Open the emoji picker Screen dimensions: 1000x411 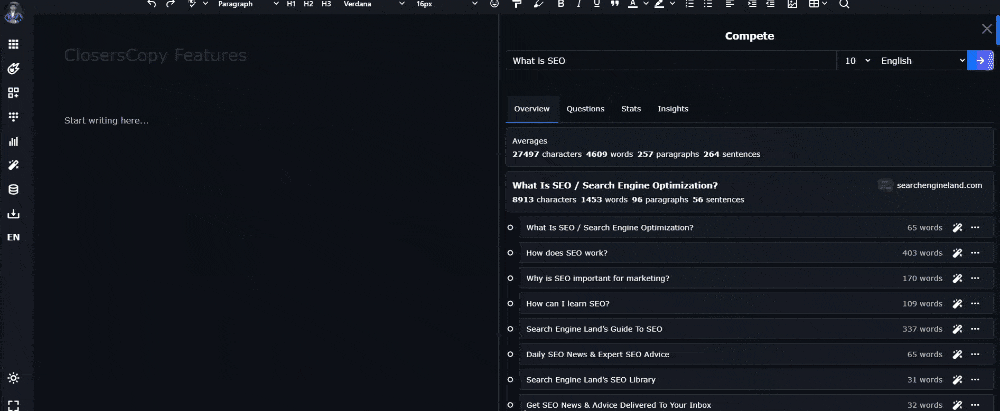pos(494,4)
